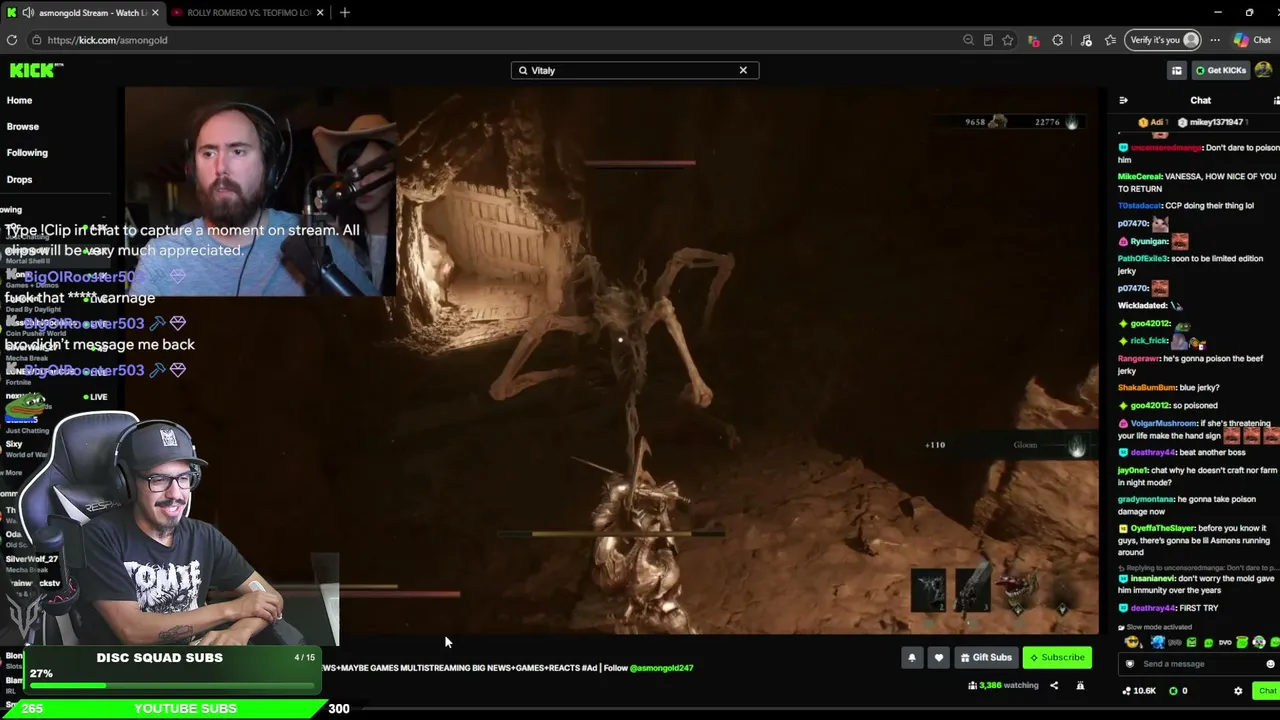1280x720 pixels.
Task: Click the Send a message chat field
Action: pos(1195,664)
